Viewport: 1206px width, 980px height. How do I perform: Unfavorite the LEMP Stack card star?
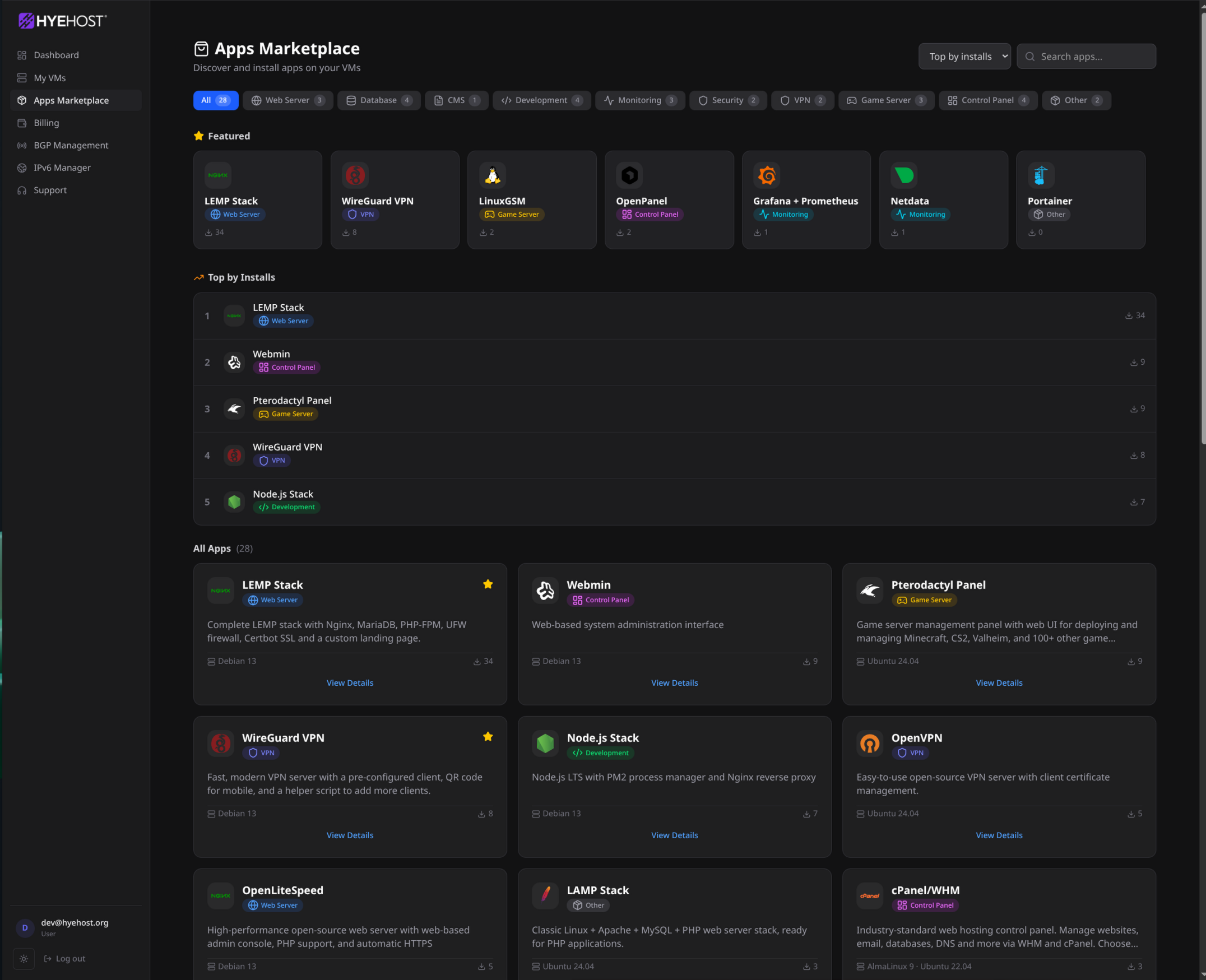coord(488,584)
